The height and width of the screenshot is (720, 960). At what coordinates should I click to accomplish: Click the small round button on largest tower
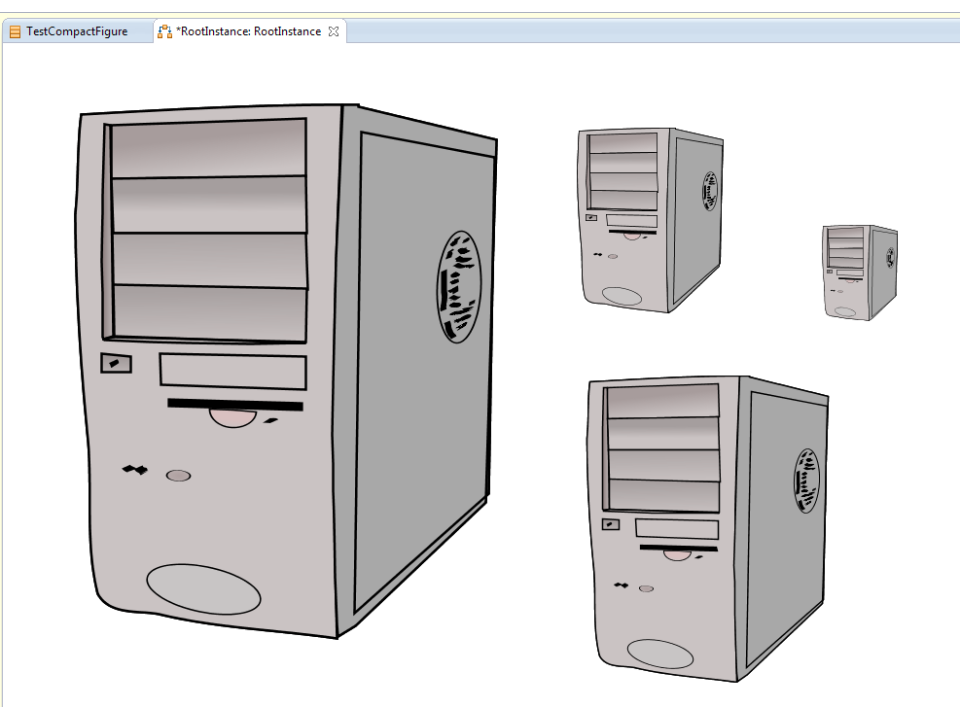[178, 475]
